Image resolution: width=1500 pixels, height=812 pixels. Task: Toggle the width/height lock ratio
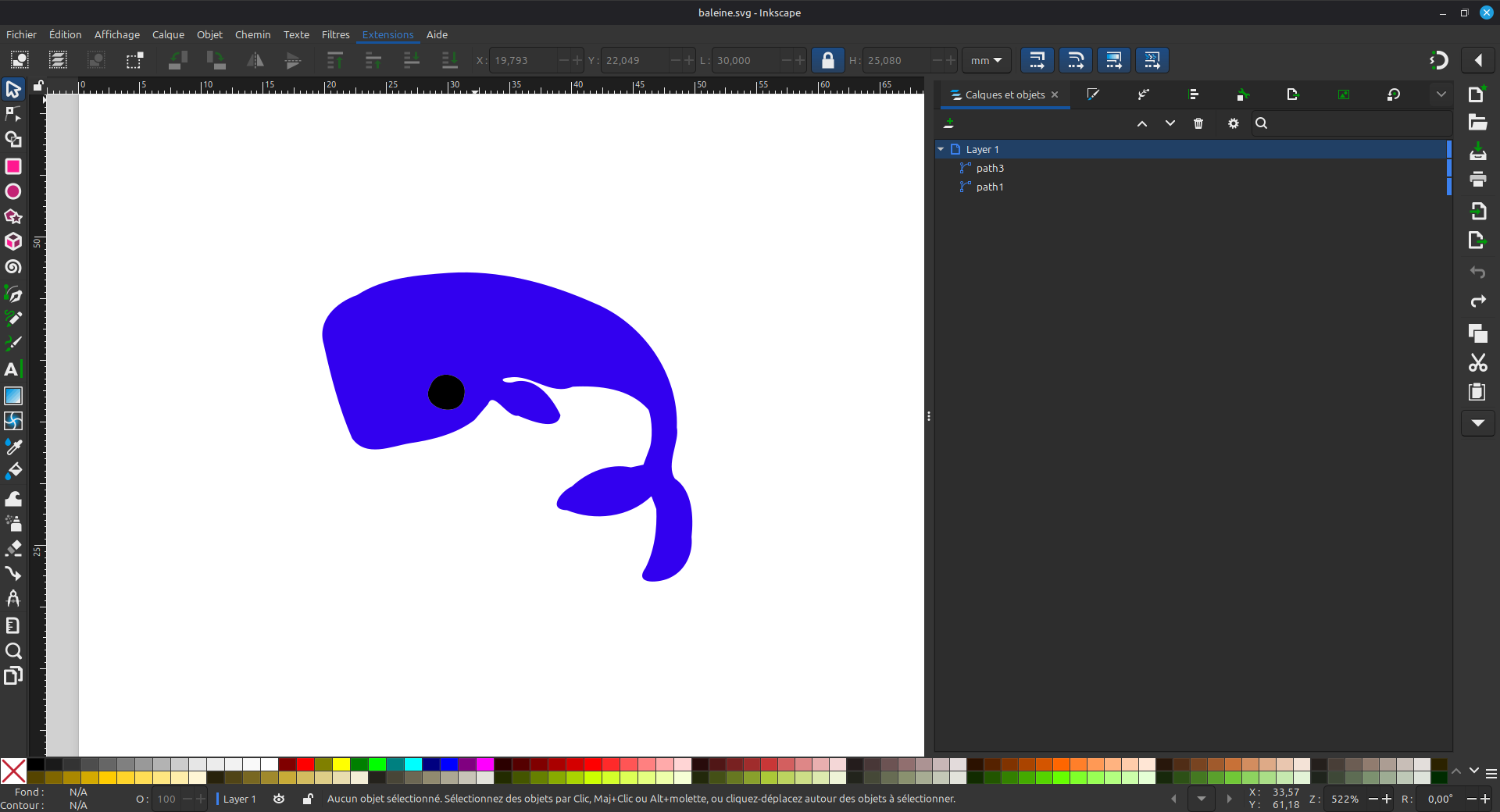pos(827,60)
